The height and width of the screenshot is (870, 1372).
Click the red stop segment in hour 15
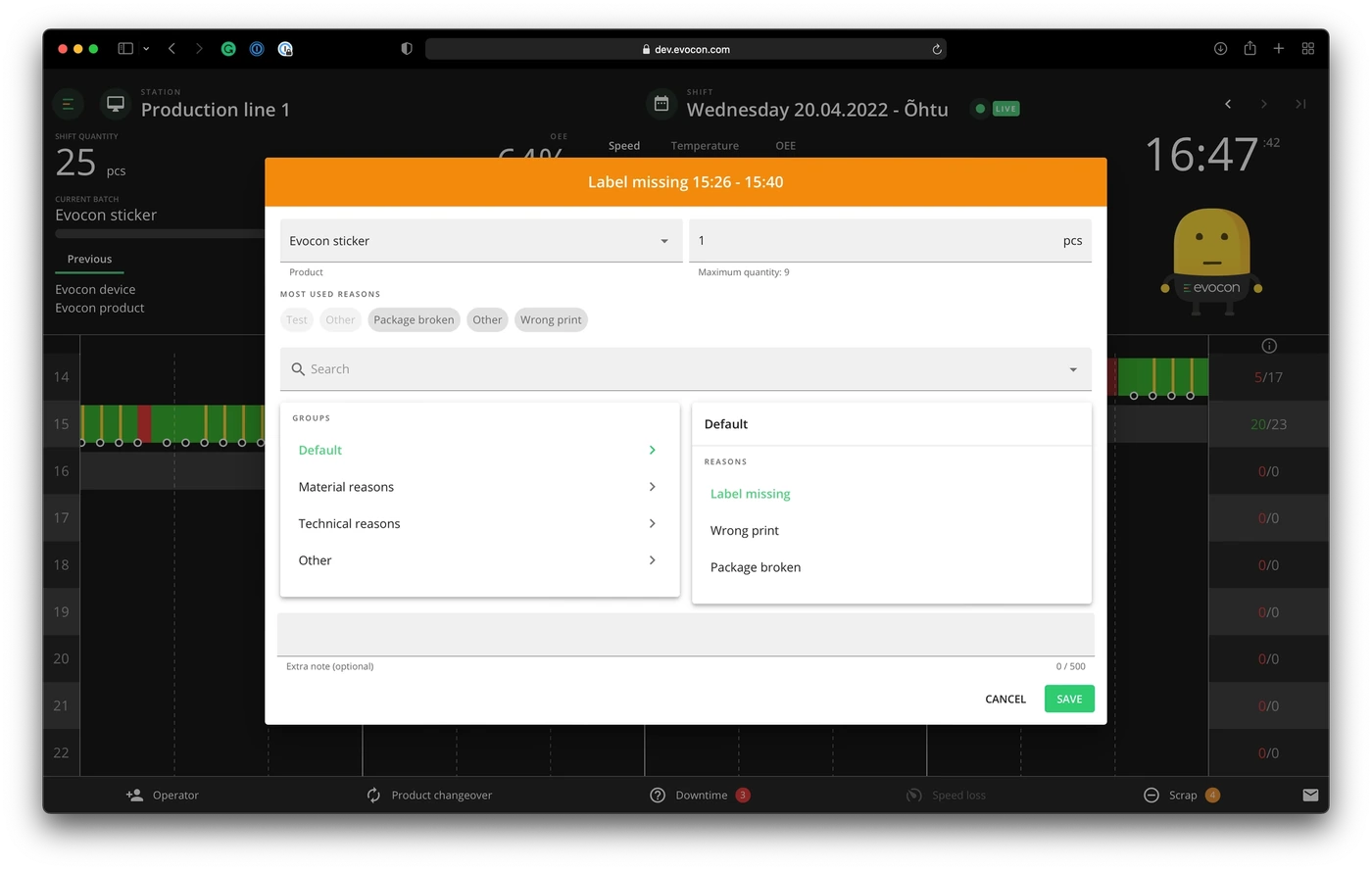click(145, 423)
